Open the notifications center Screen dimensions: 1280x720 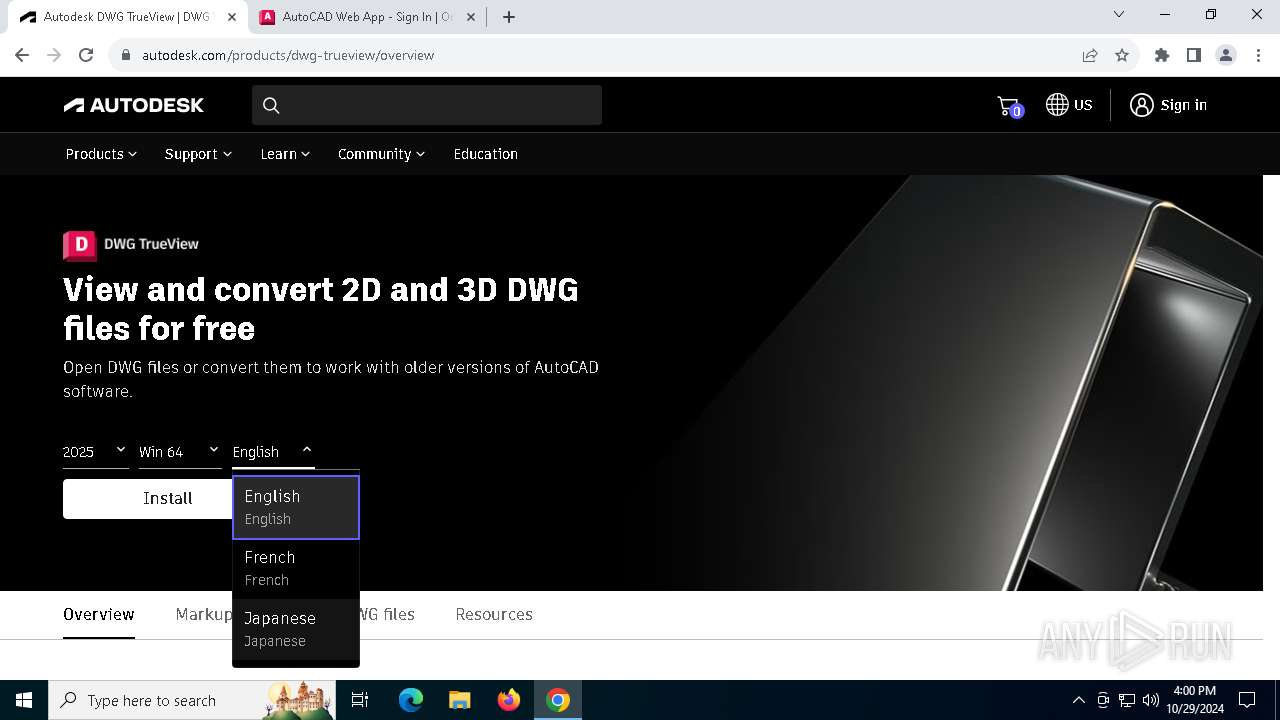pos(1247,700)
